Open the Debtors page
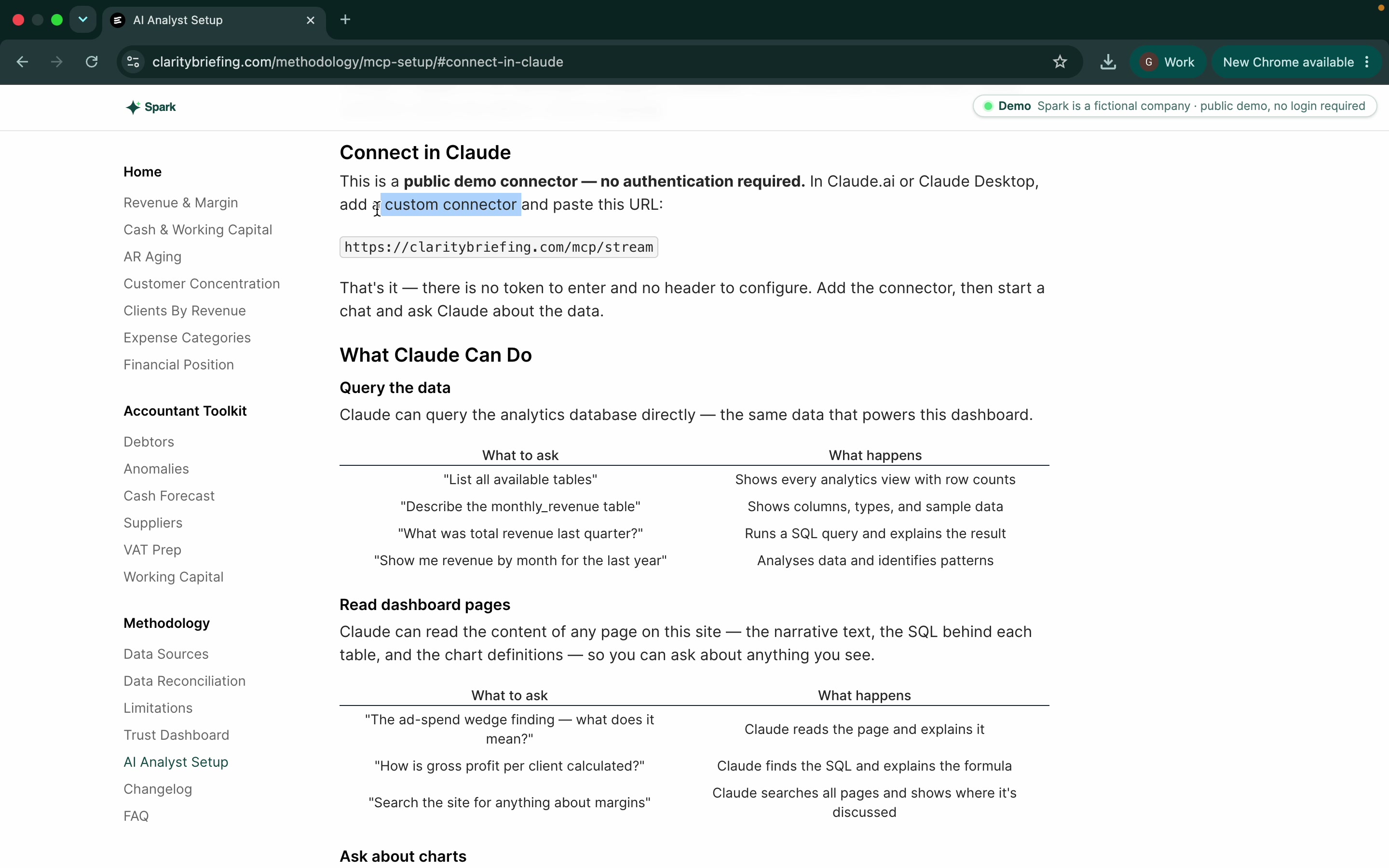This screenshot has height=868, width=1389. point(149,442)
